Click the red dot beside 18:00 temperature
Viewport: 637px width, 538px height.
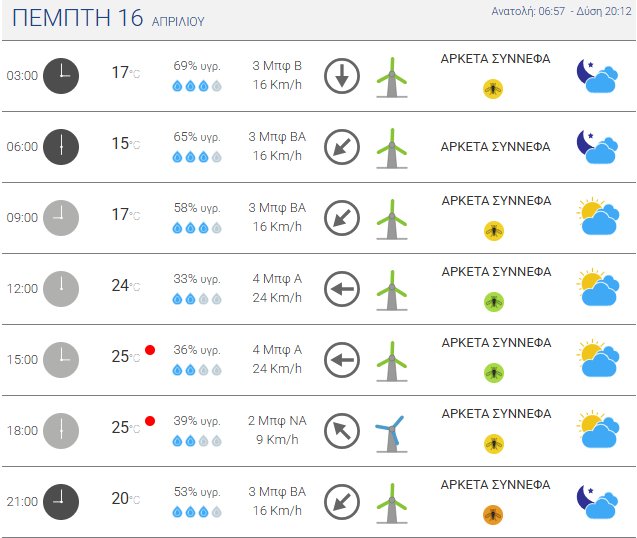pos(150,421)
